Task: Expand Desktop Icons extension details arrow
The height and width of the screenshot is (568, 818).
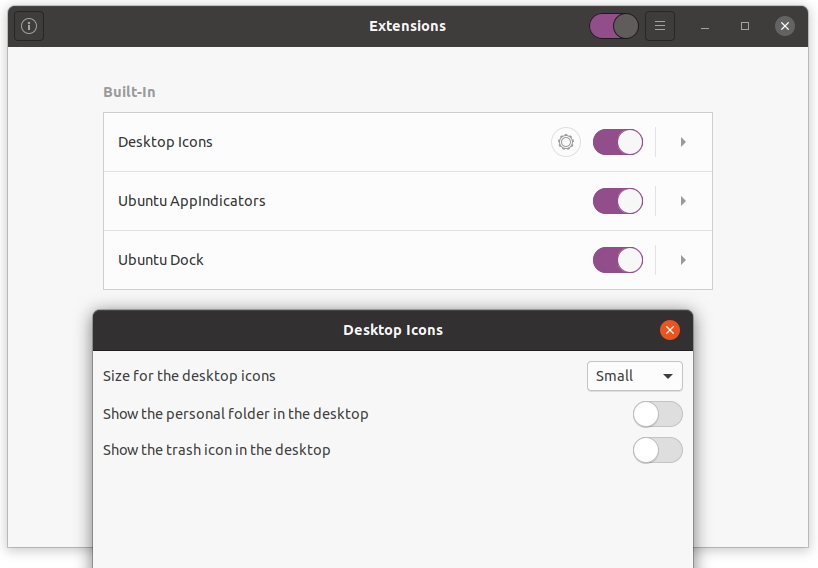Action: pos(683,142)
